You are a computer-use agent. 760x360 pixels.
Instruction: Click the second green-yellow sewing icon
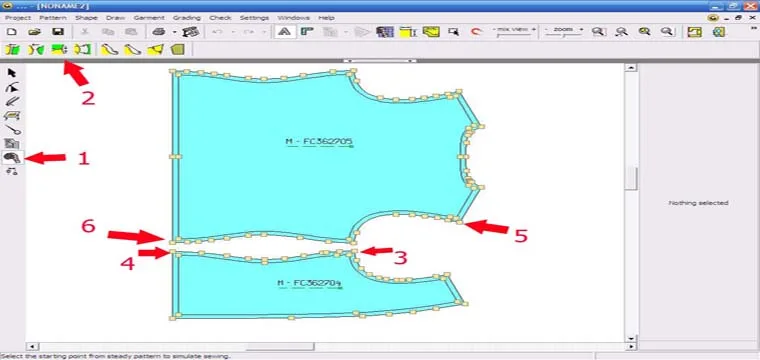[35, 49]
